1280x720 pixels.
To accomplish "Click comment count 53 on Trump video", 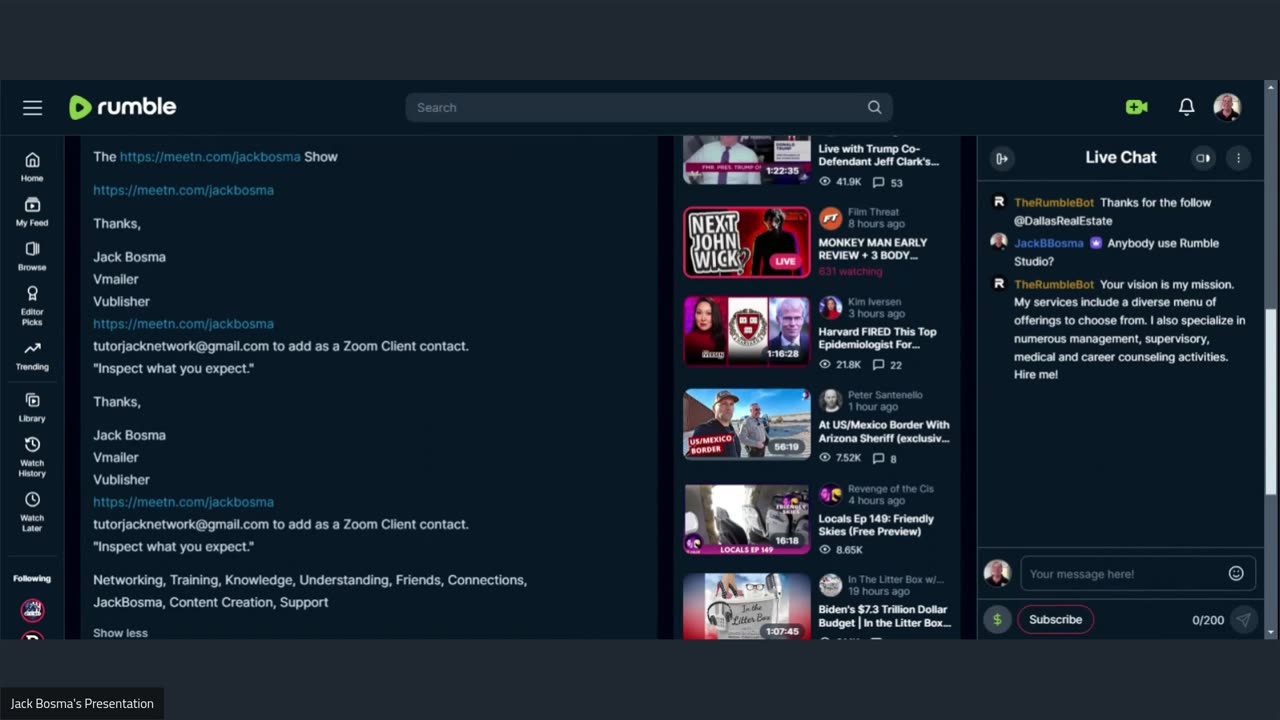I will point(888,183).
